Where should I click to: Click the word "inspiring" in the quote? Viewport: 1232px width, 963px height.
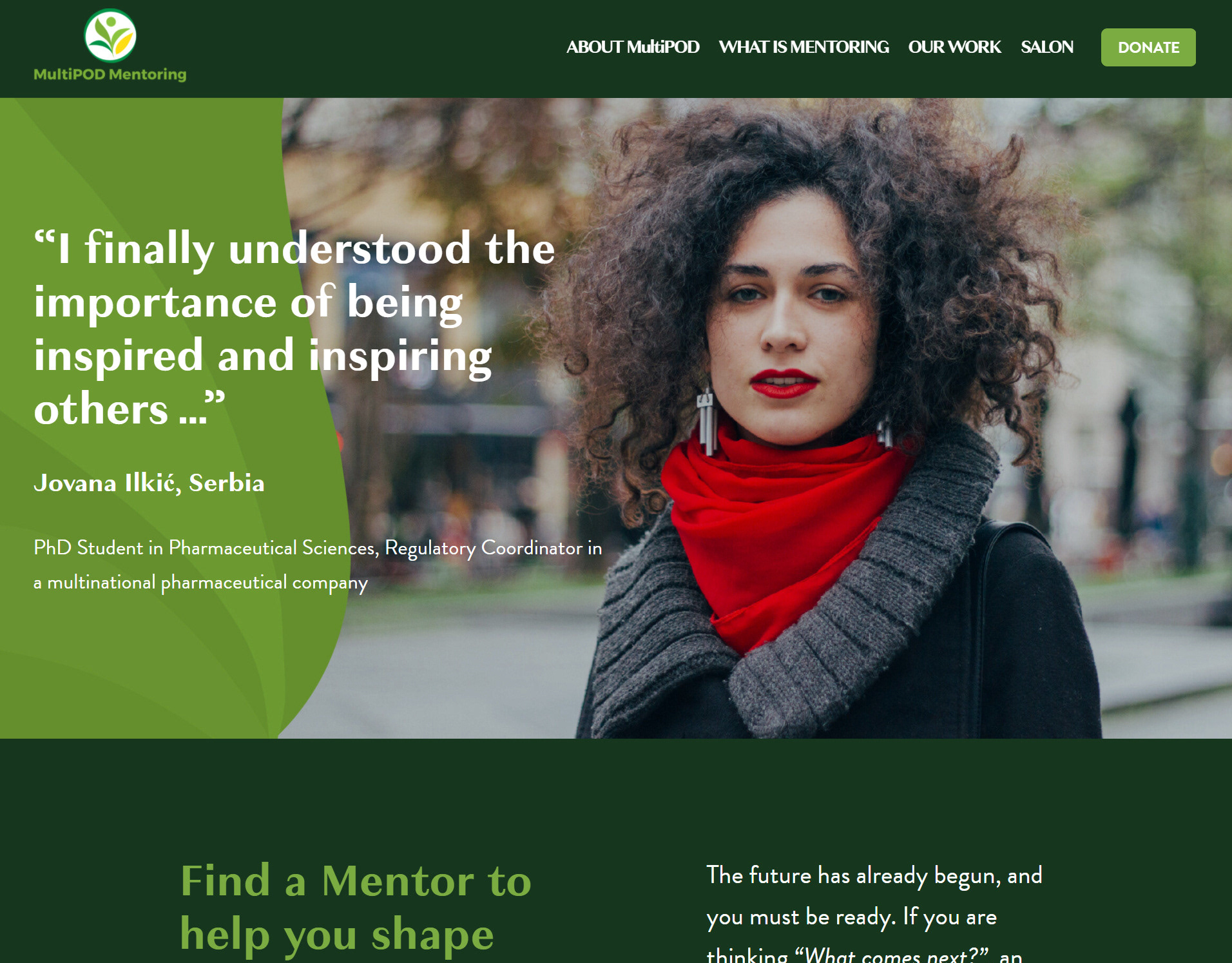click(x=400, y=356)
